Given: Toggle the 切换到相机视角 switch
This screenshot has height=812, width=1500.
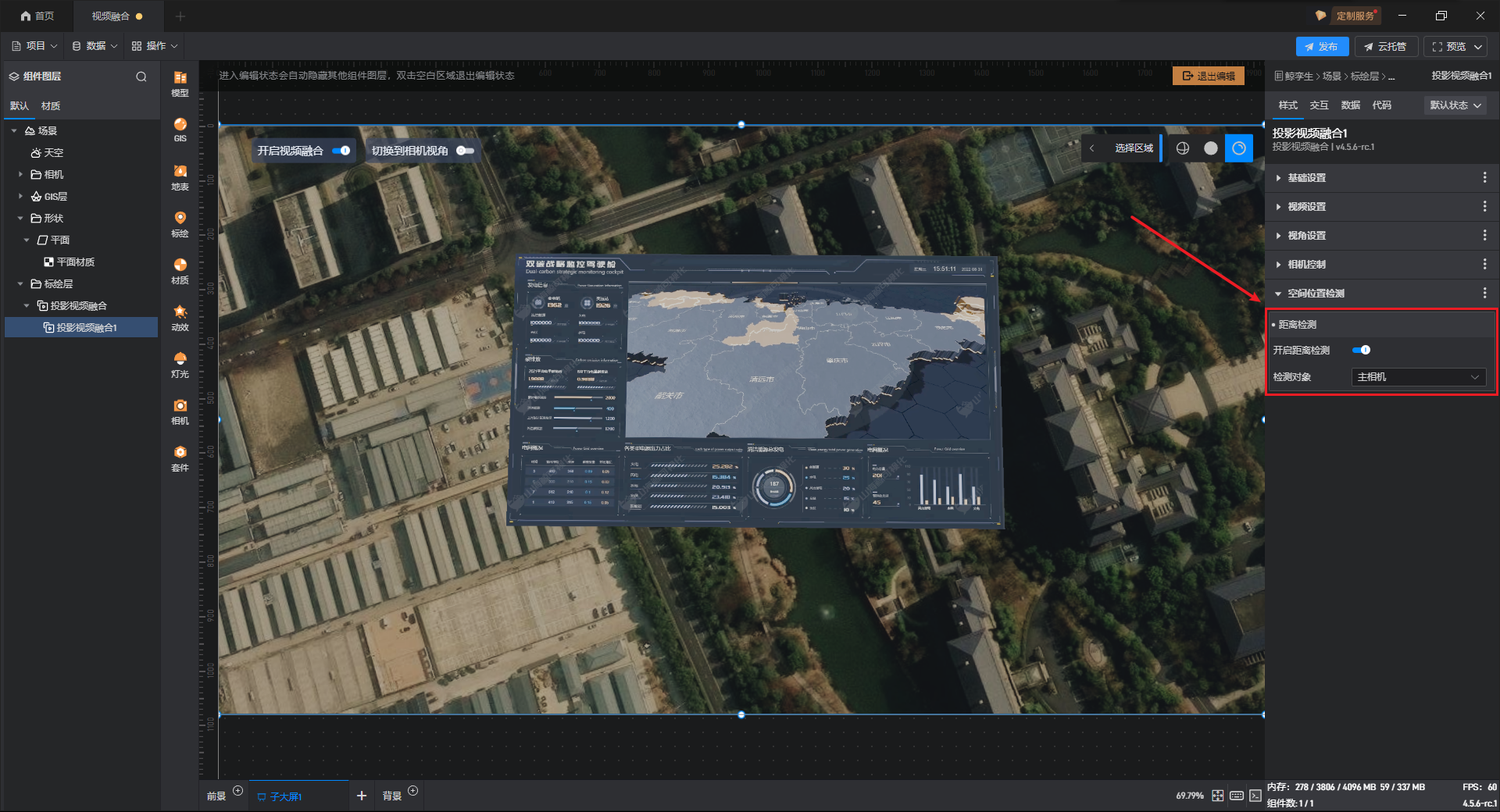Looking at the screenshot, I should [x=465, y=151].
